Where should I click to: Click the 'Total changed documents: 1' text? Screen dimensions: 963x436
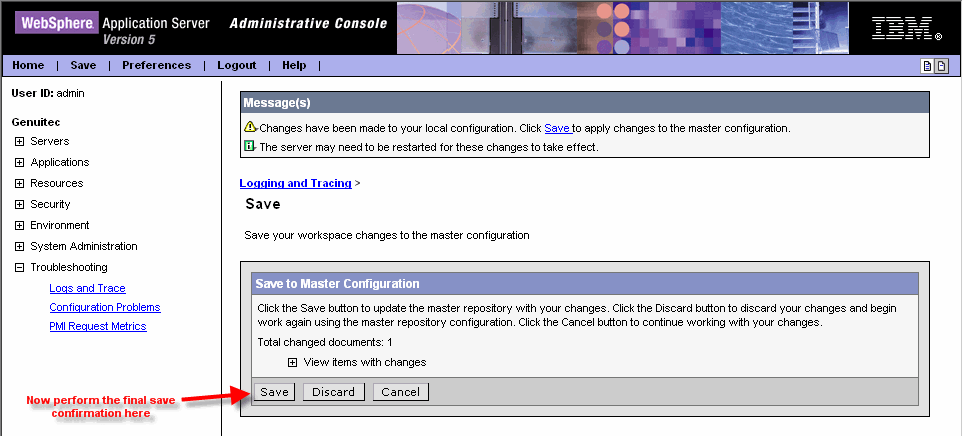325,342
